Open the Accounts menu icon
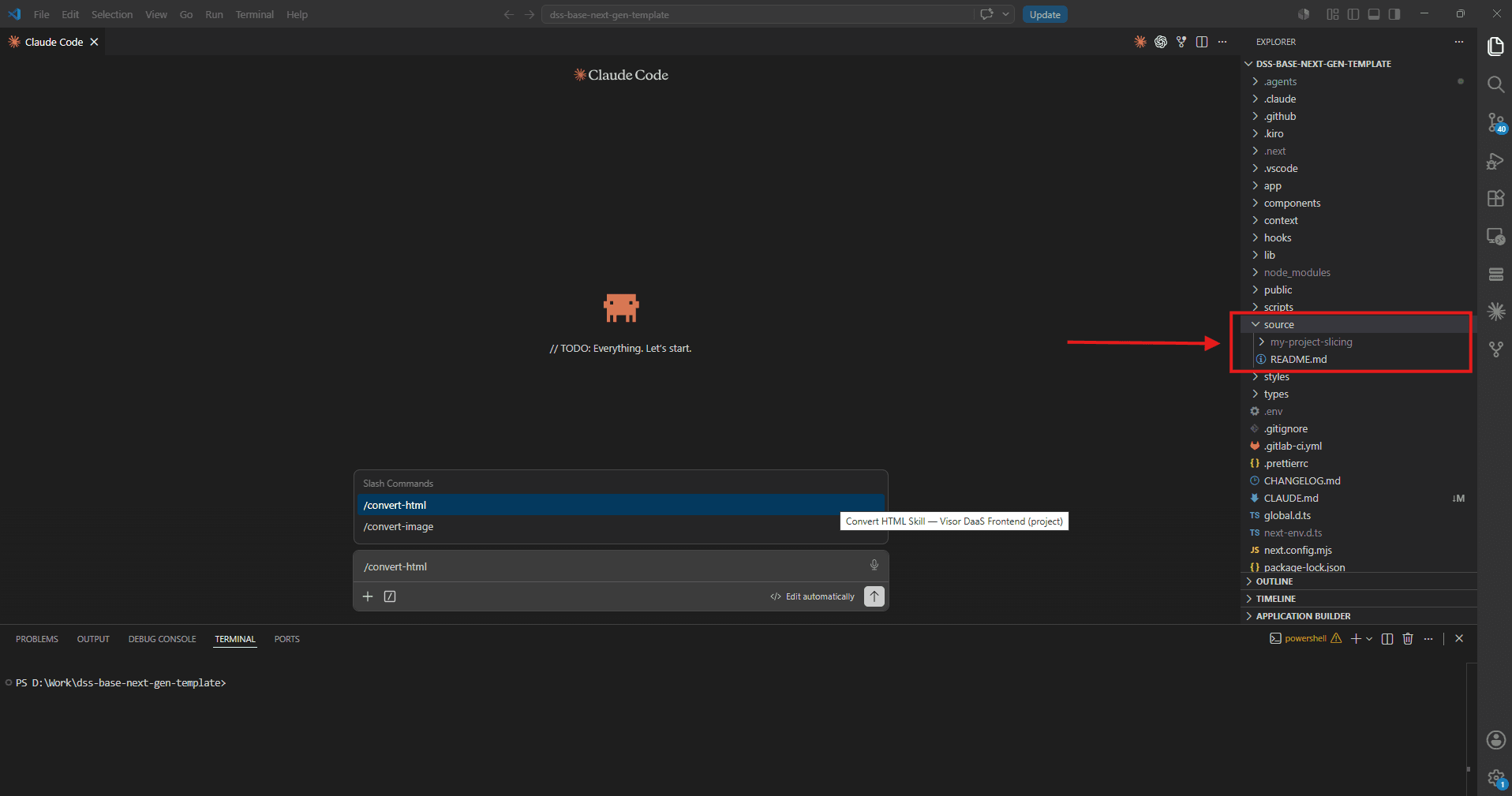Viewport: 1512px width, 796px height. pos(1495,740)
